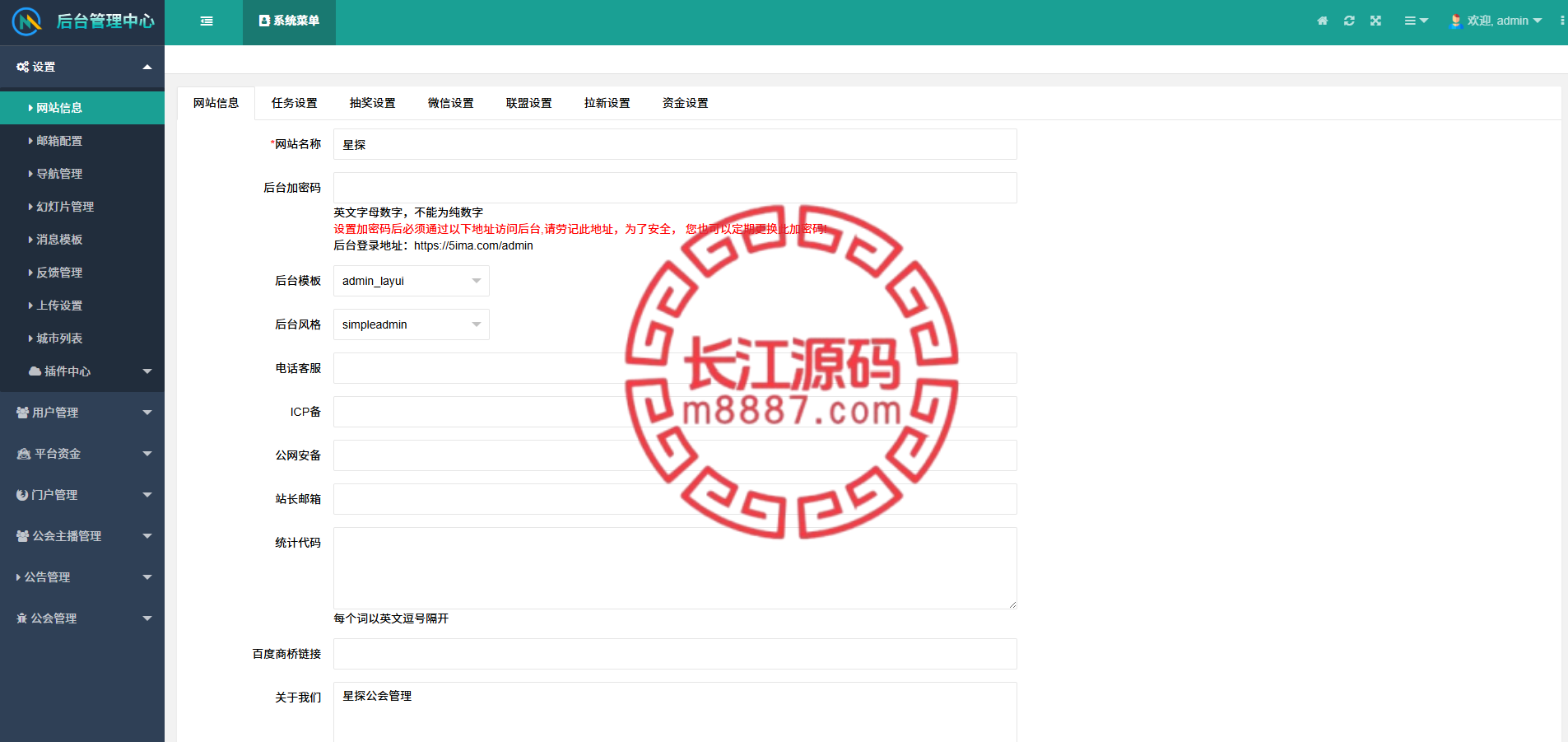Click the 设置 gears icon in sidebar
The image size is (1568, 742).
[x=23, y=67]
